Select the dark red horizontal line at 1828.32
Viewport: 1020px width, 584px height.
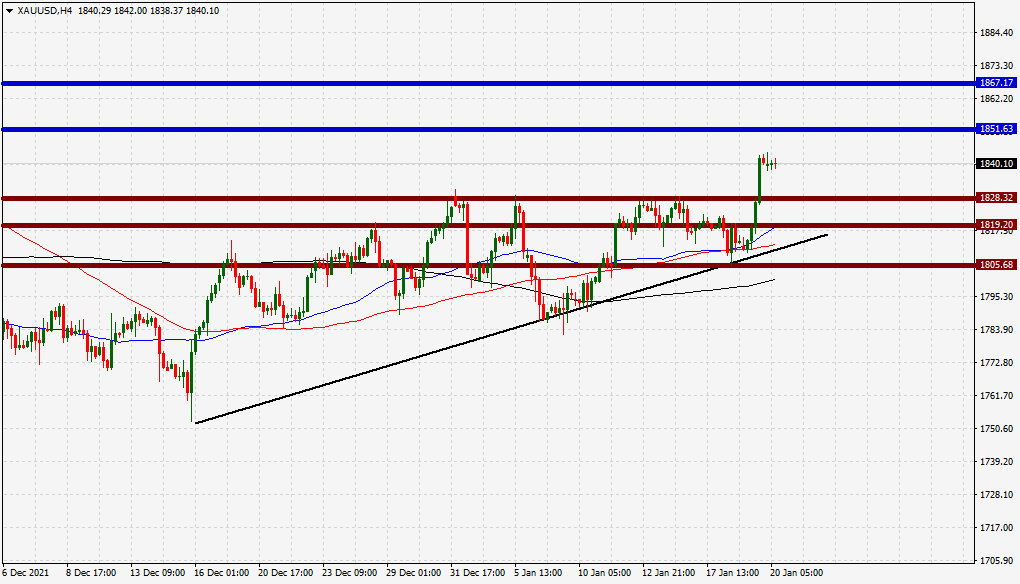pyautogui.click(x=488, y=198)
